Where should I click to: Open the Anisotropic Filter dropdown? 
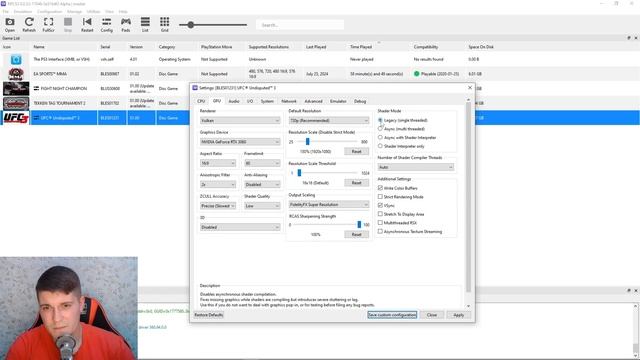pos(218,184)
